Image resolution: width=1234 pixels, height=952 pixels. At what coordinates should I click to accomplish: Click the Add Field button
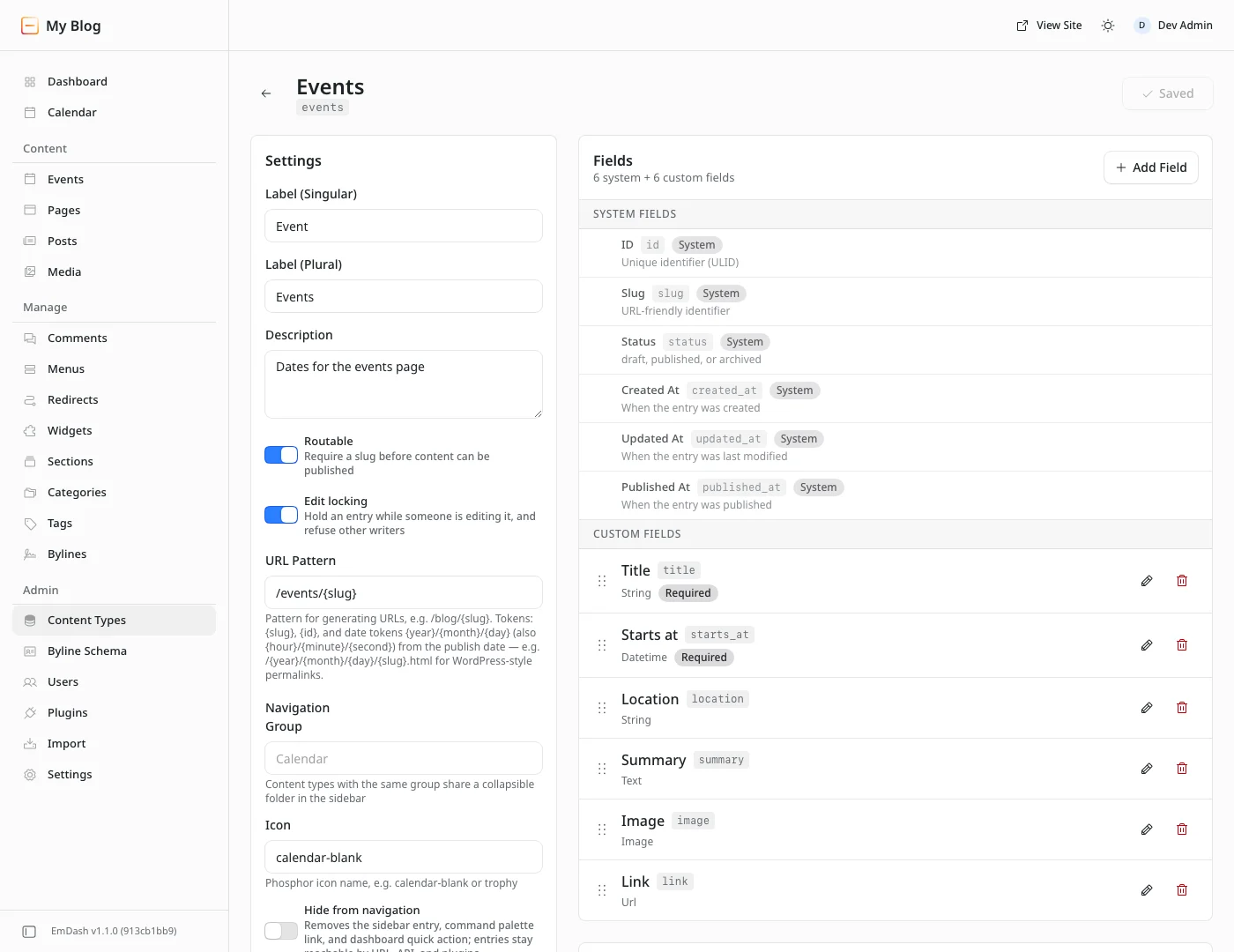point(1151,167)
